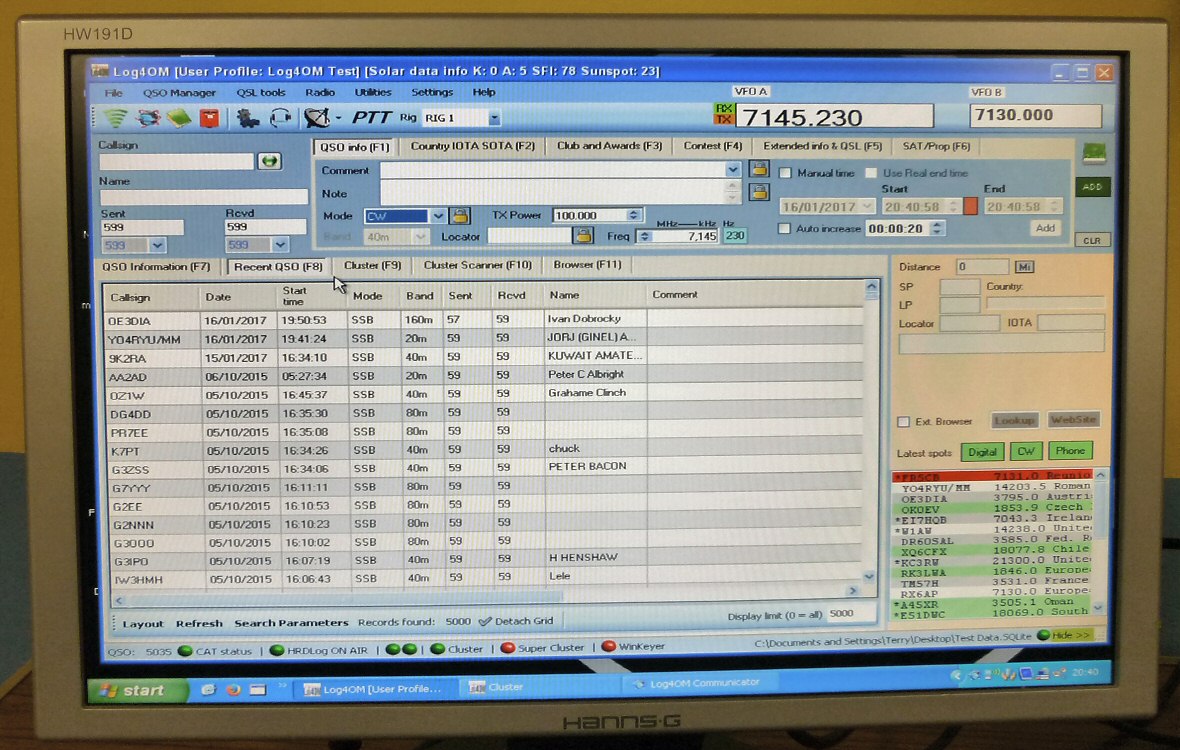Click the satellite dish toolbar icon
Viewport: 1180px width, 750px height.
(x=317, y=117)
